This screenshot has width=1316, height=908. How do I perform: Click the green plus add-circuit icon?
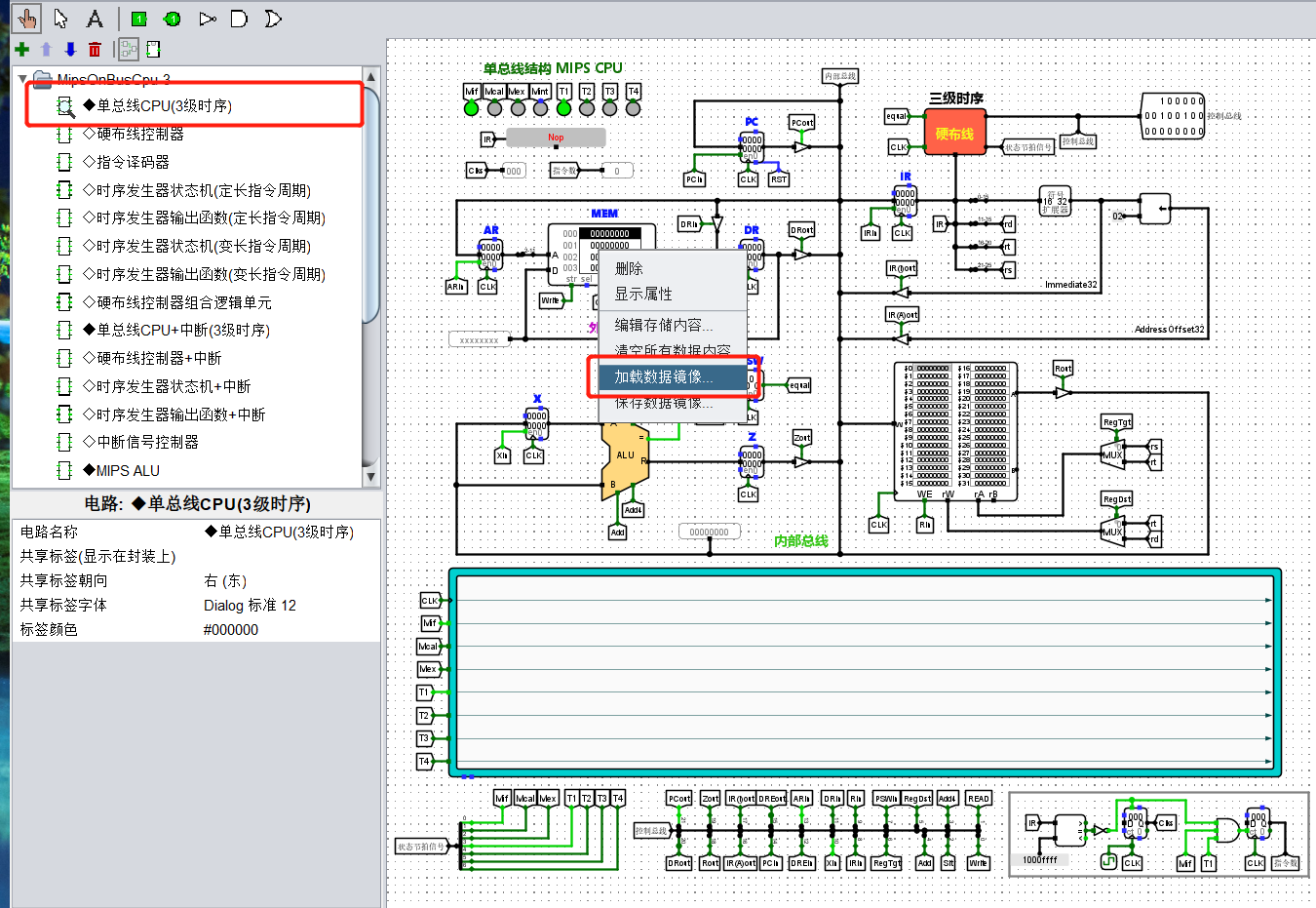(x=21, y=49)
